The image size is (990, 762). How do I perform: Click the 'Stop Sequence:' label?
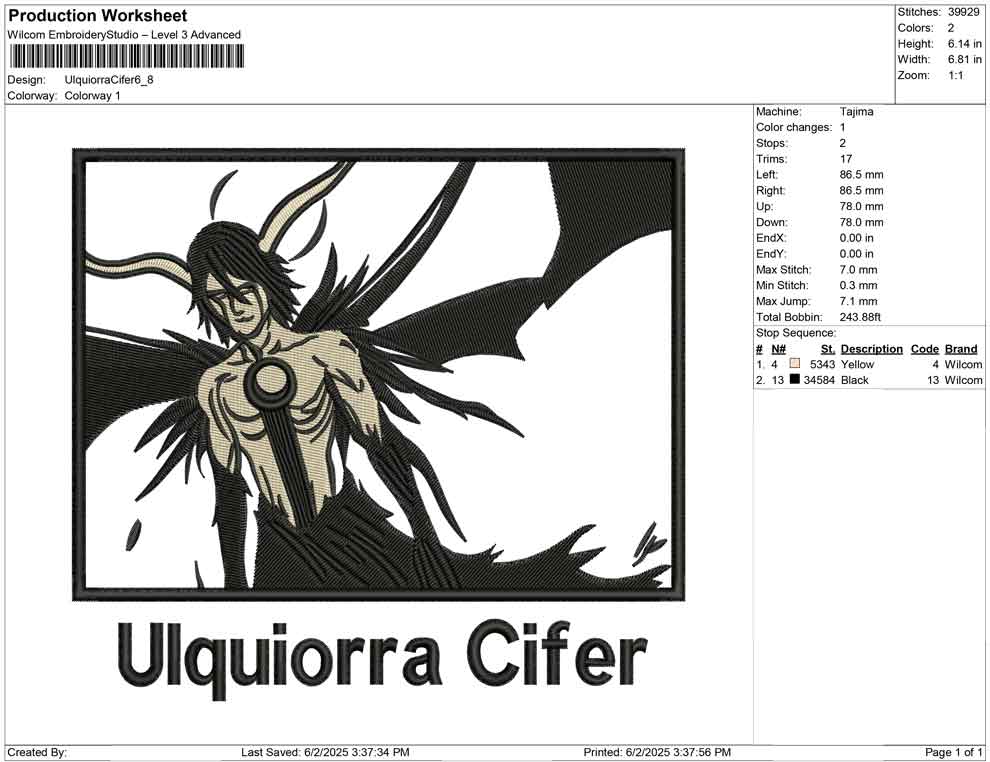point(796,333)
